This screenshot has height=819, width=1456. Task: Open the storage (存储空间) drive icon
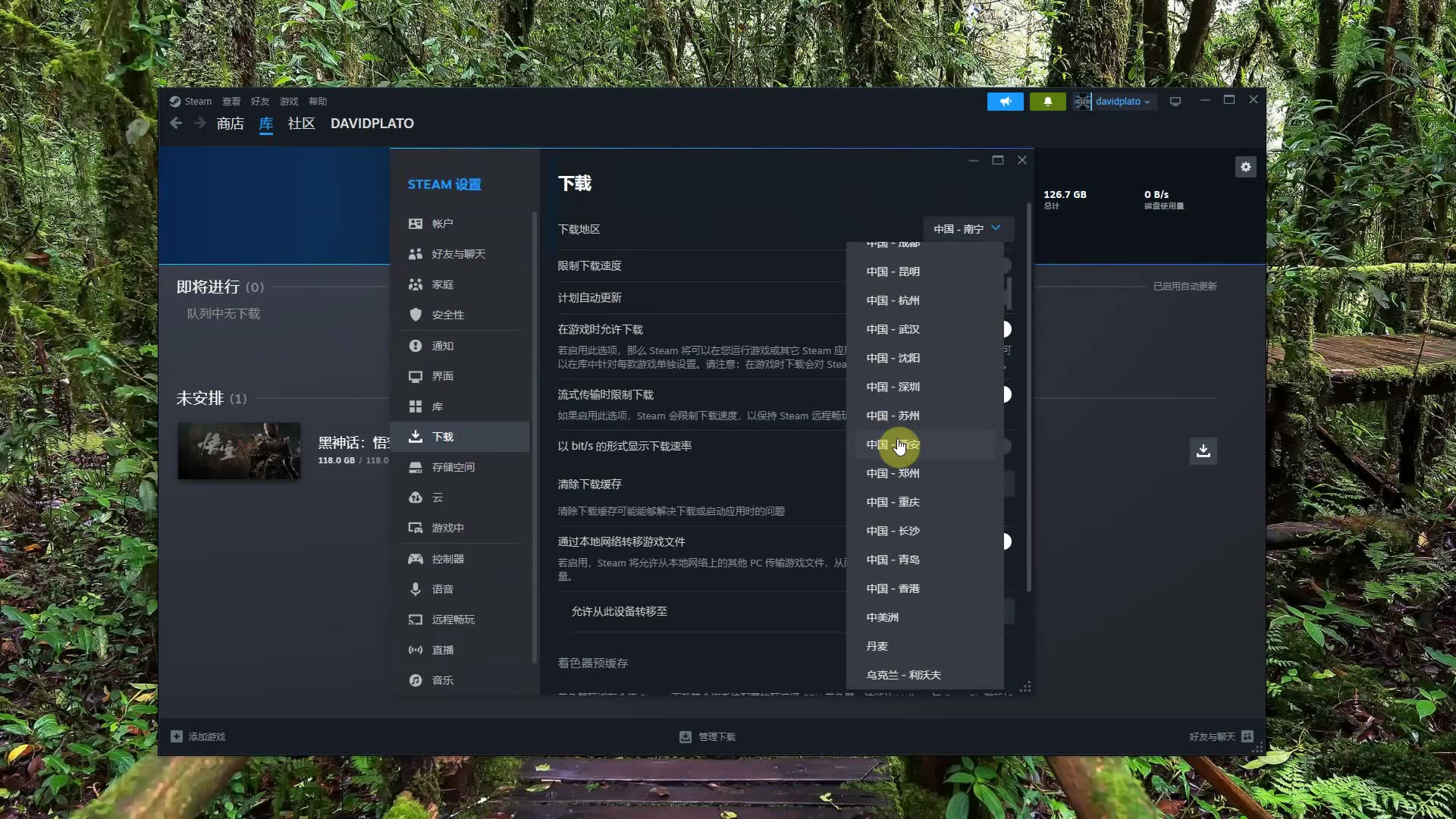click(416, 467)
